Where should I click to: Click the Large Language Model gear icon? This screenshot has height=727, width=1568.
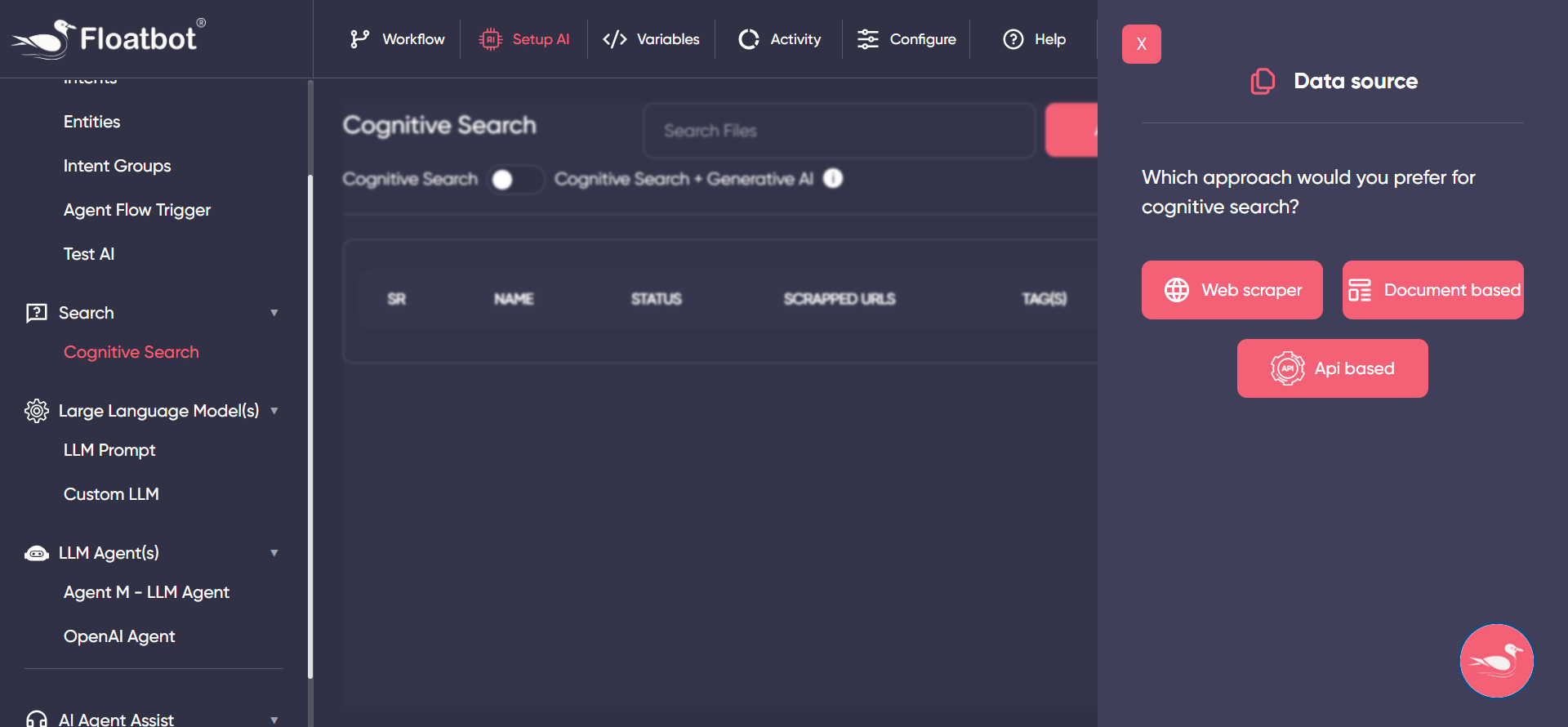37,411
